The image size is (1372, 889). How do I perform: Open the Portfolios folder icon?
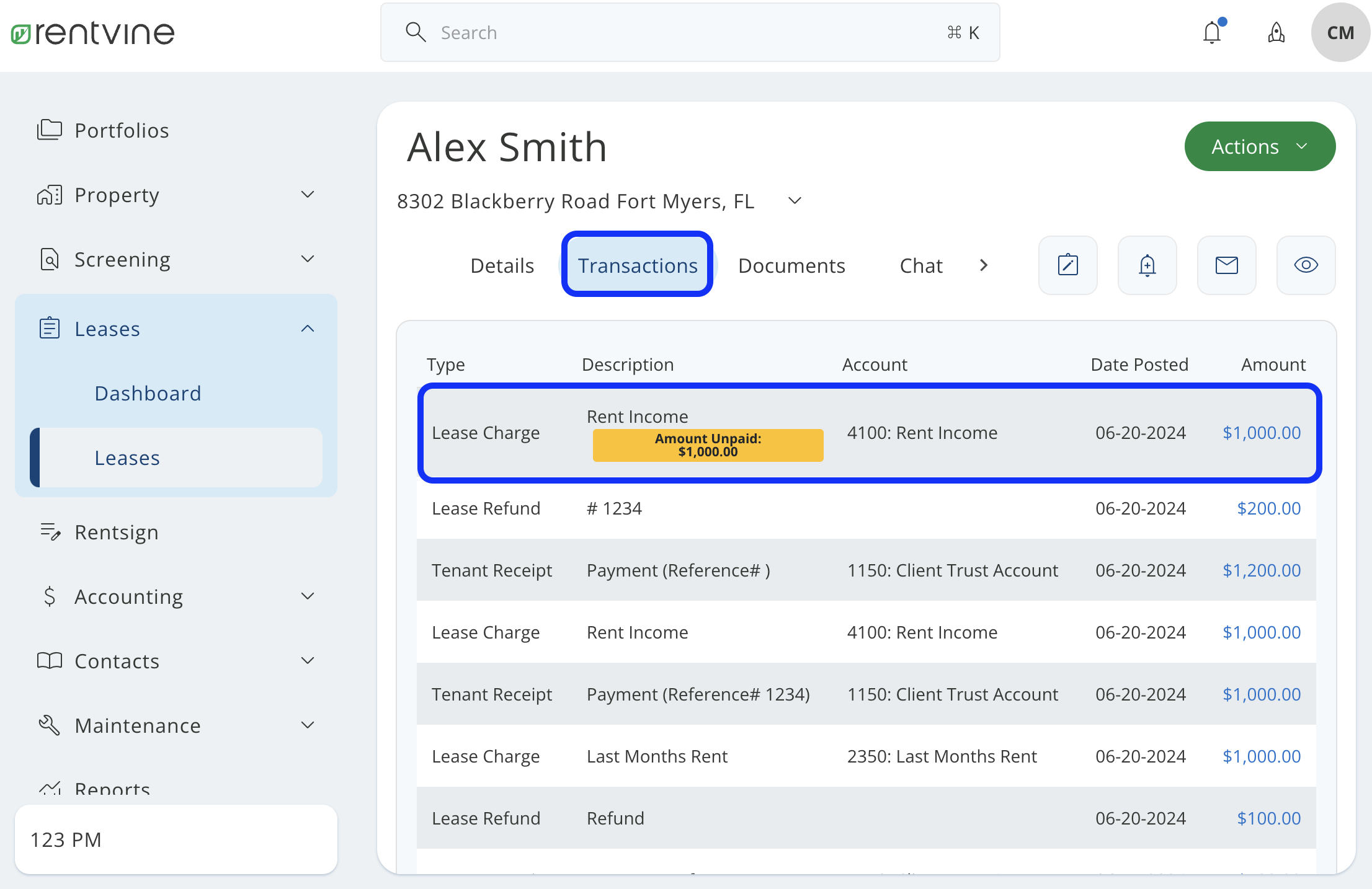point(50,130)
